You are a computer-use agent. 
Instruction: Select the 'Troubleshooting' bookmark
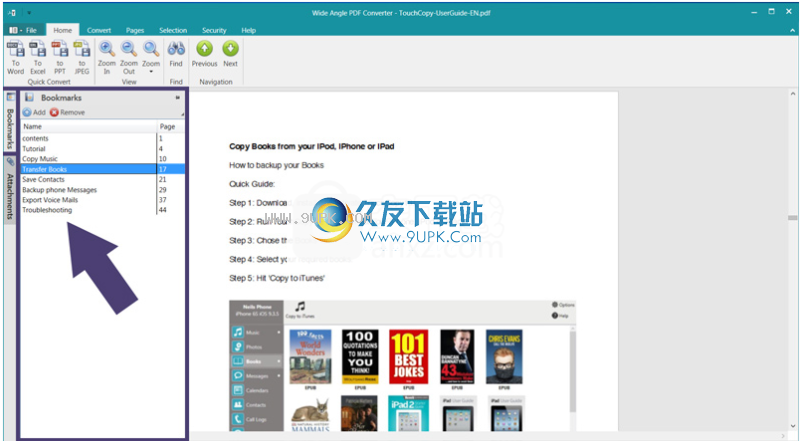click(x=47, y=210)
